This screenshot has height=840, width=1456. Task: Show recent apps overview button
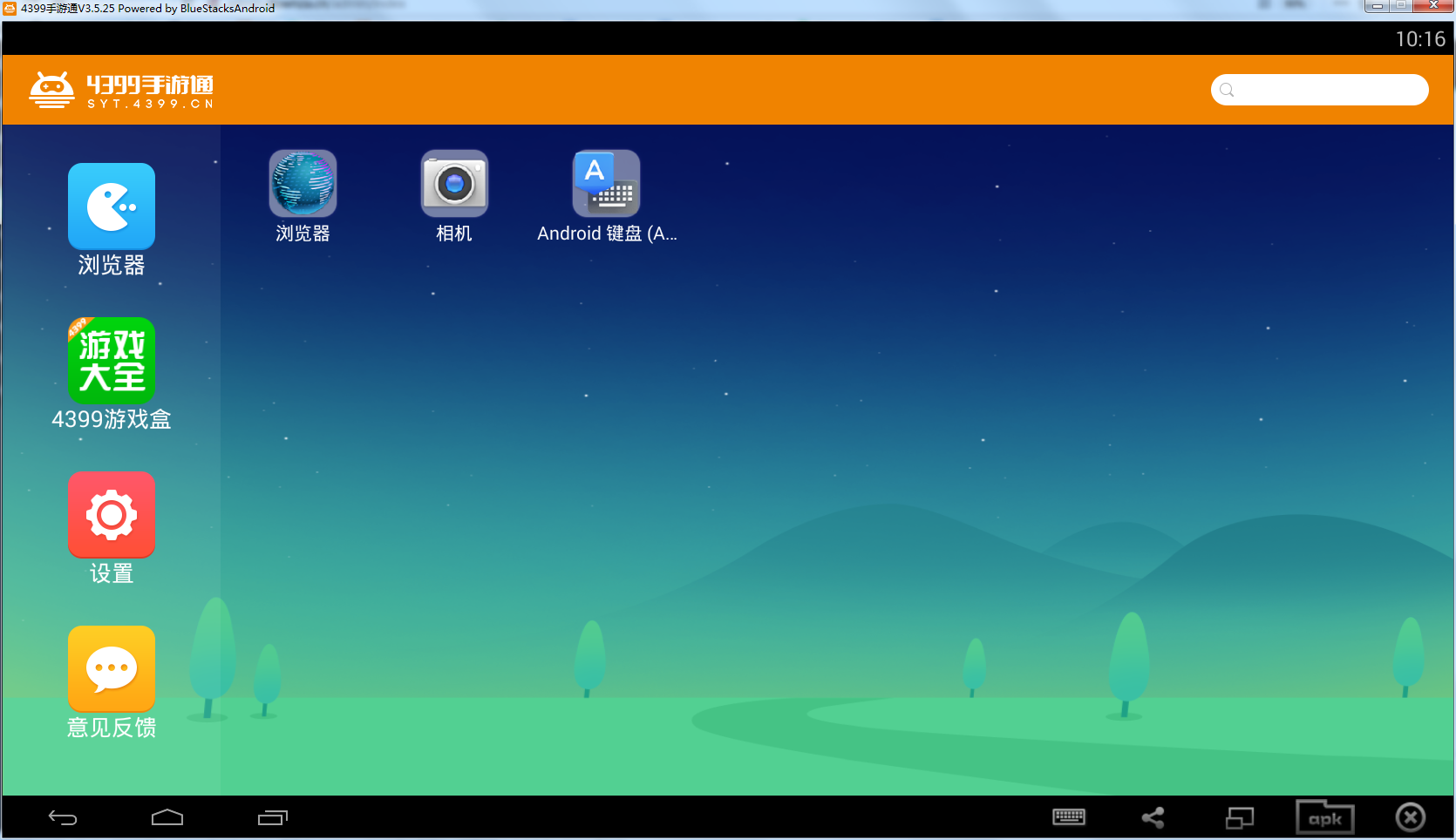[273, 817]
